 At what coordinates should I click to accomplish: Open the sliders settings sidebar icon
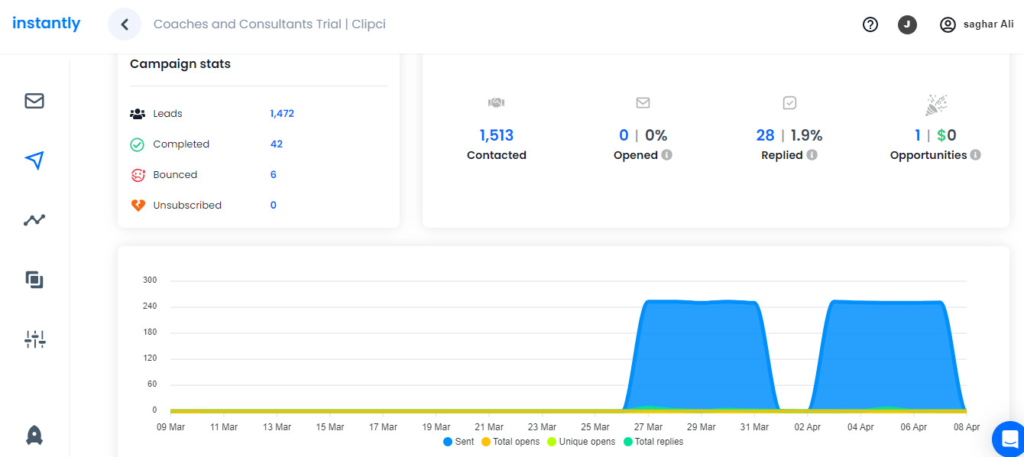(34, 339)
